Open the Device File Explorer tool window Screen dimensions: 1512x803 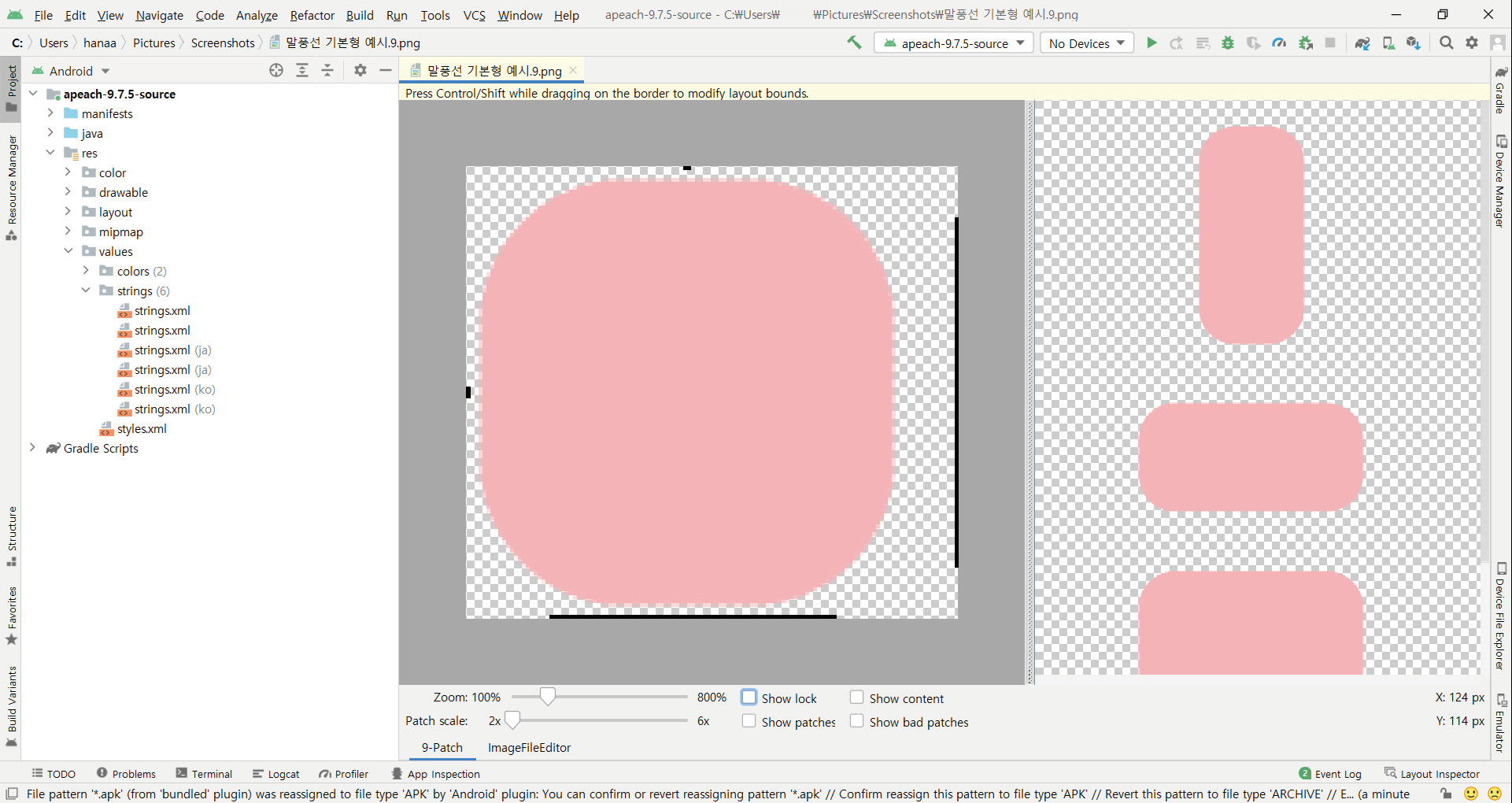1501,616
